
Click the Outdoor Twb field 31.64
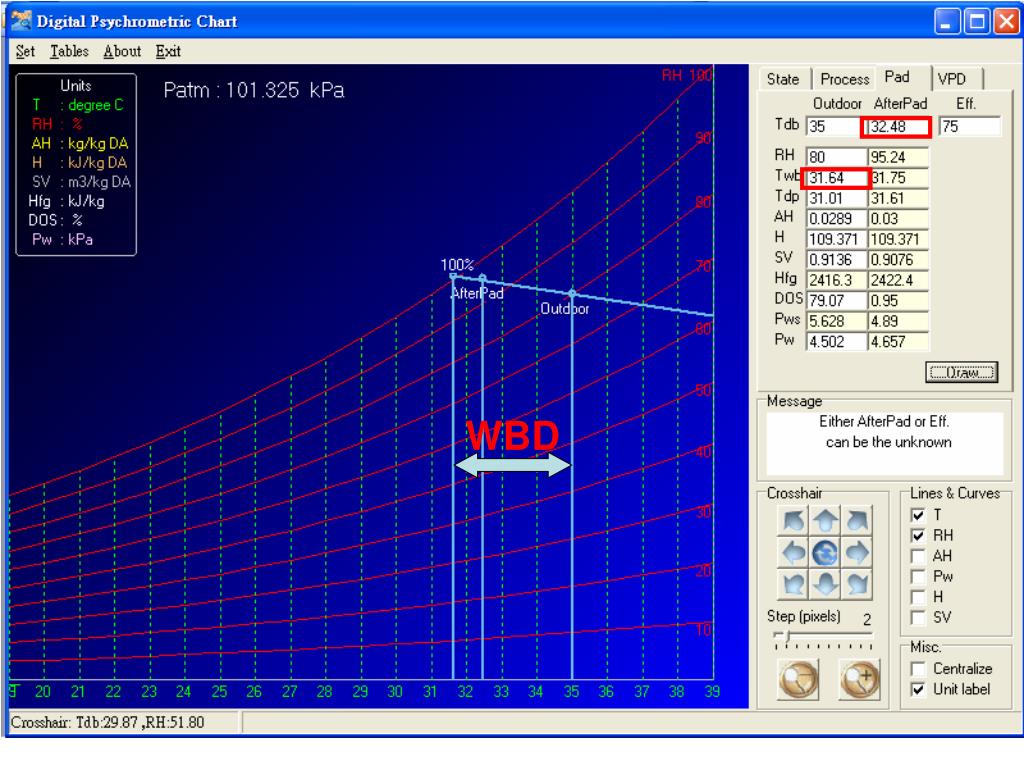tap(837, 178)
